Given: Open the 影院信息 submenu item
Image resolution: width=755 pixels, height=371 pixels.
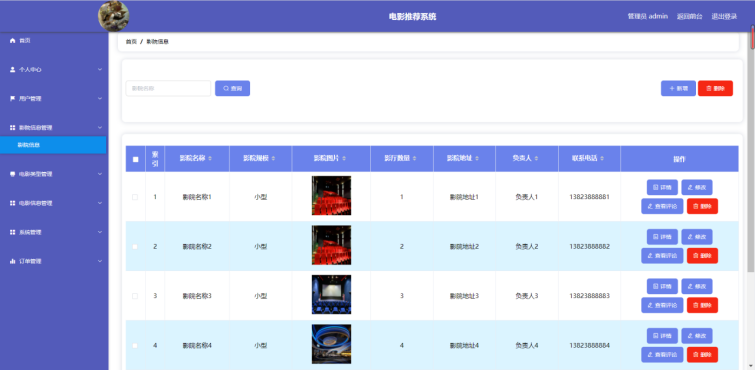Looking at the screenshot, I should [53, 145].
